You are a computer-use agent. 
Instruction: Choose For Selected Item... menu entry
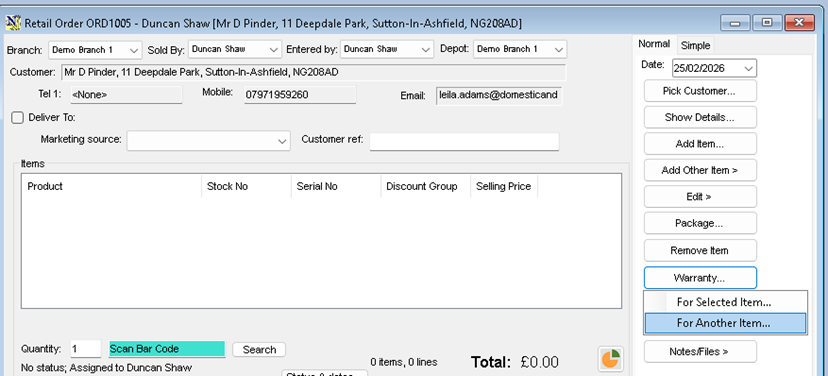click(725, 302)
